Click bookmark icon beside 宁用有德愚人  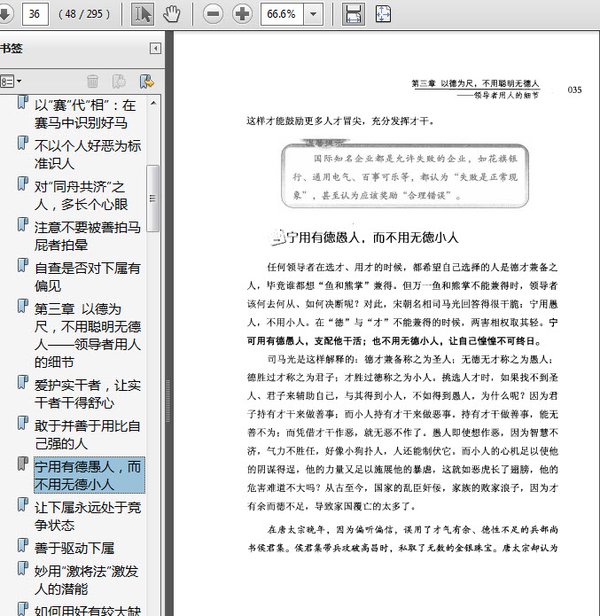pyautogui.click(x=23, y=464)
